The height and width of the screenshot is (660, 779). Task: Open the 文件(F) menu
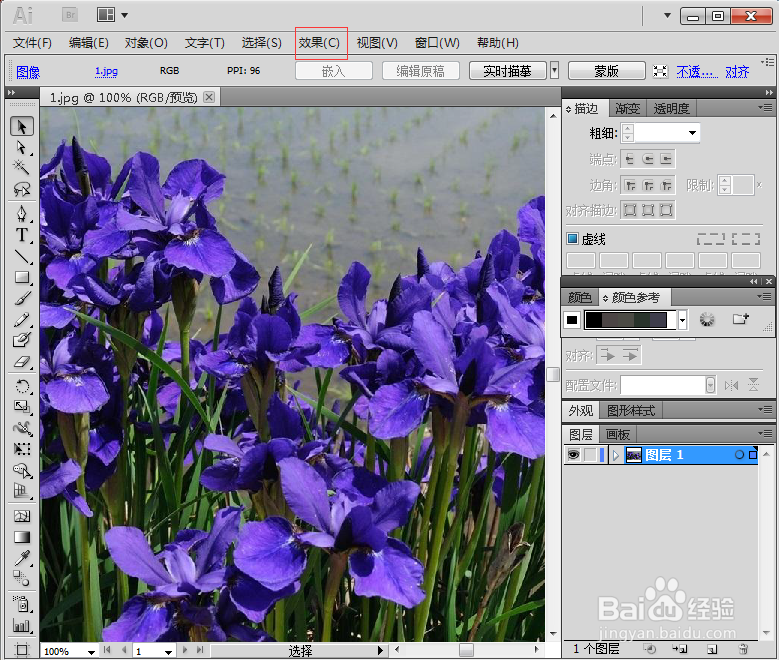coord(32,43)
